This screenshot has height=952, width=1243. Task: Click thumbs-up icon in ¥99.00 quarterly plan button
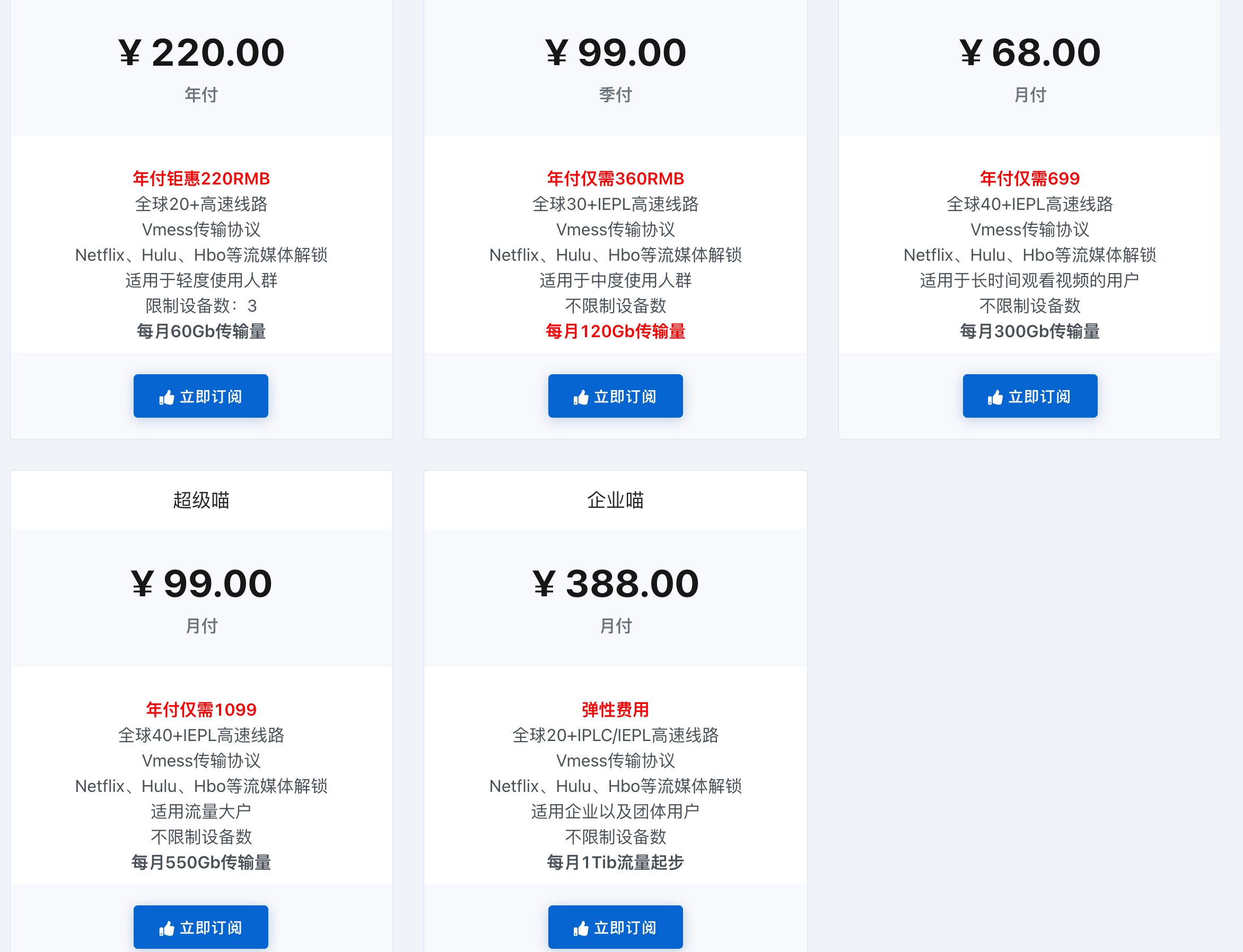click(x=581, y=397)
